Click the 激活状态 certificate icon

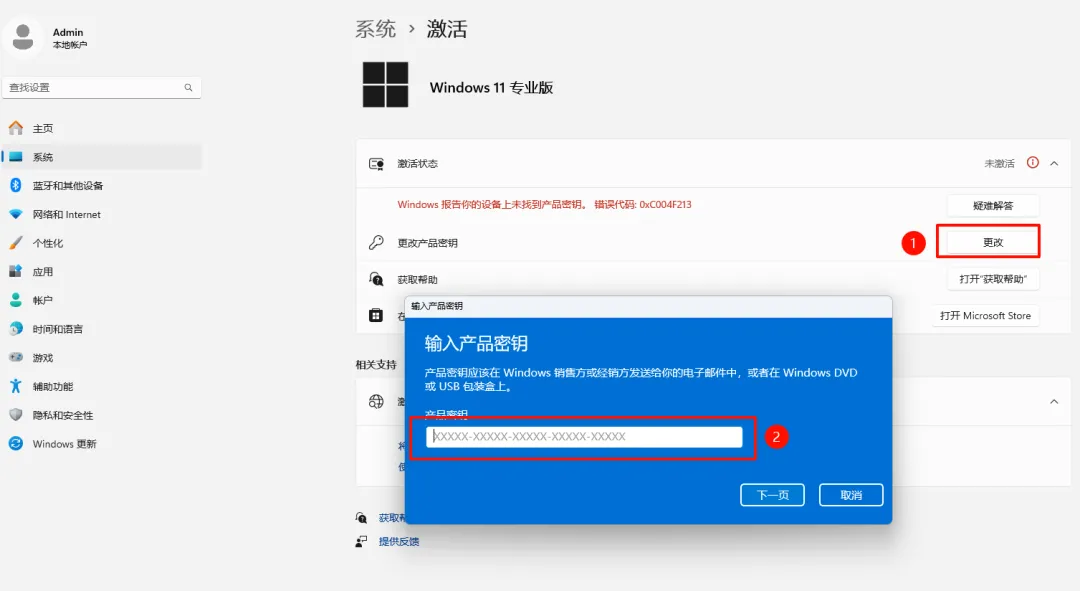(x=376, y=164)
